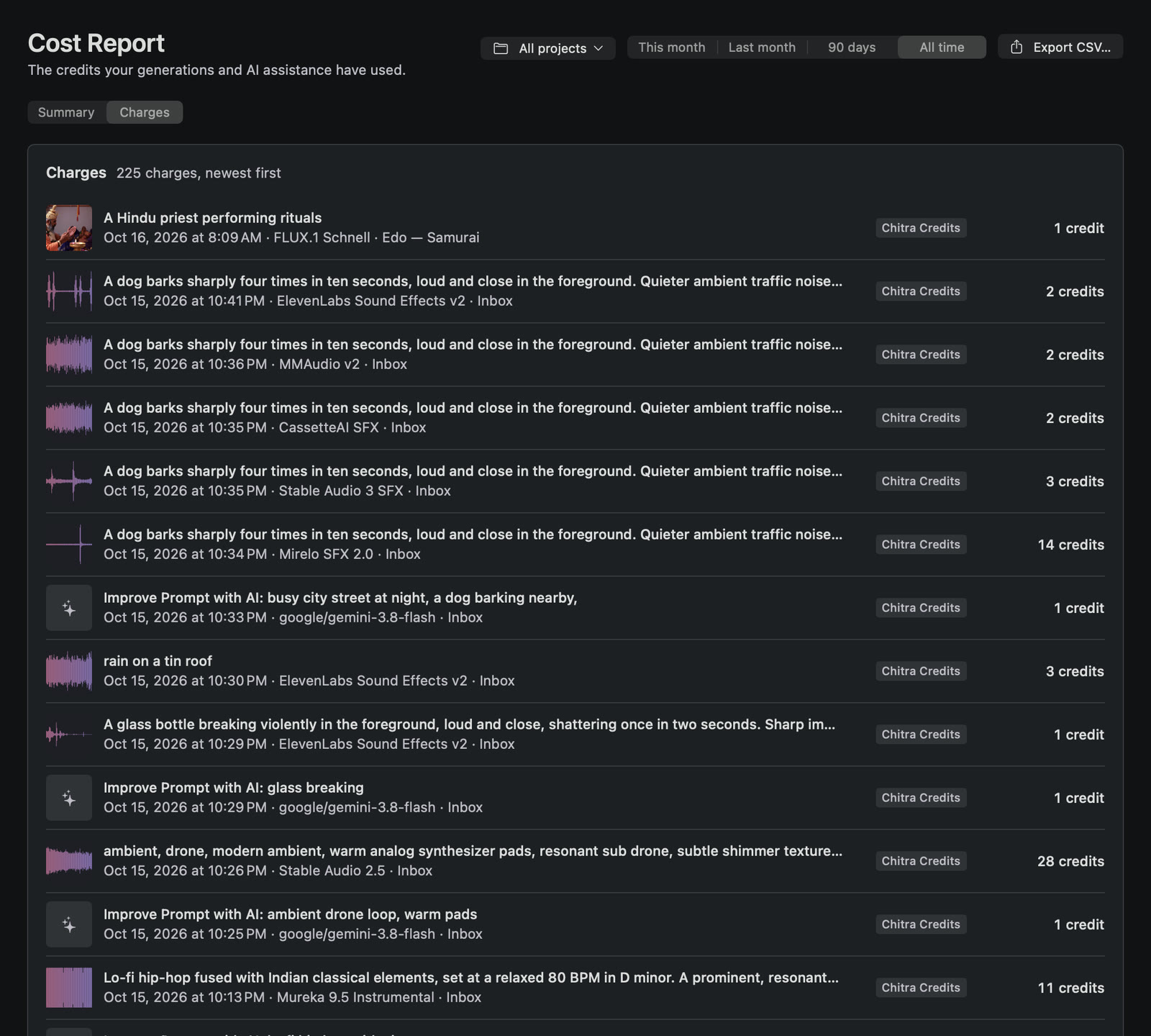Image resolution: width=1151 pixels, height=1036 pixels.
Task: Open the rain on a tin roof charge
Action: pyautogui.click(x=575, y=671)
